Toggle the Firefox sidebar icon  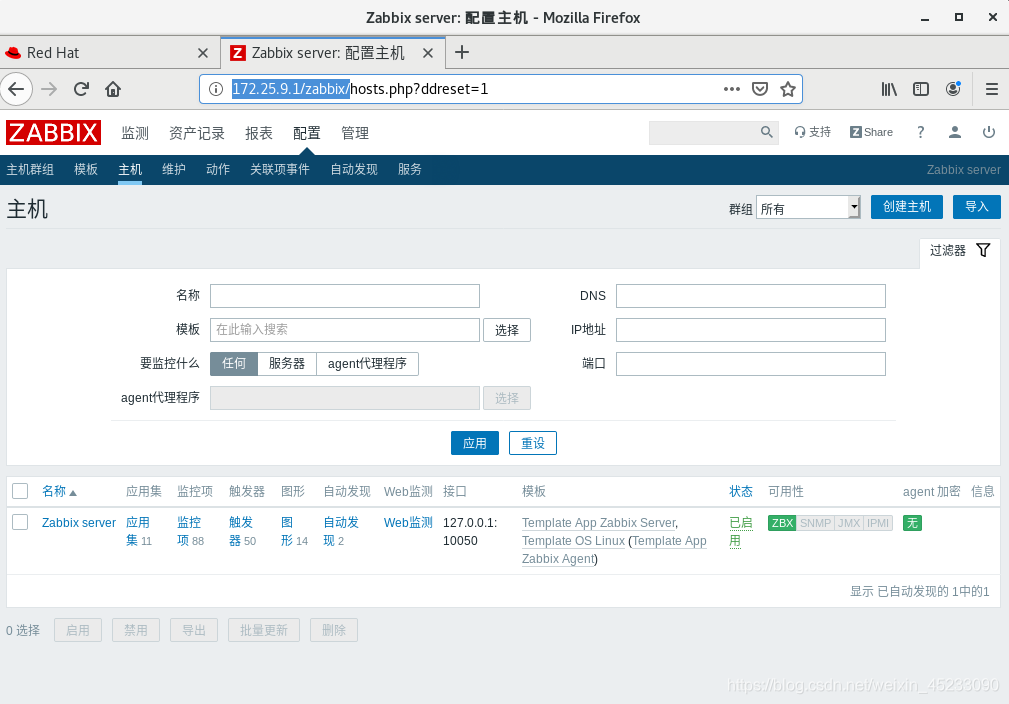point(921,89)
